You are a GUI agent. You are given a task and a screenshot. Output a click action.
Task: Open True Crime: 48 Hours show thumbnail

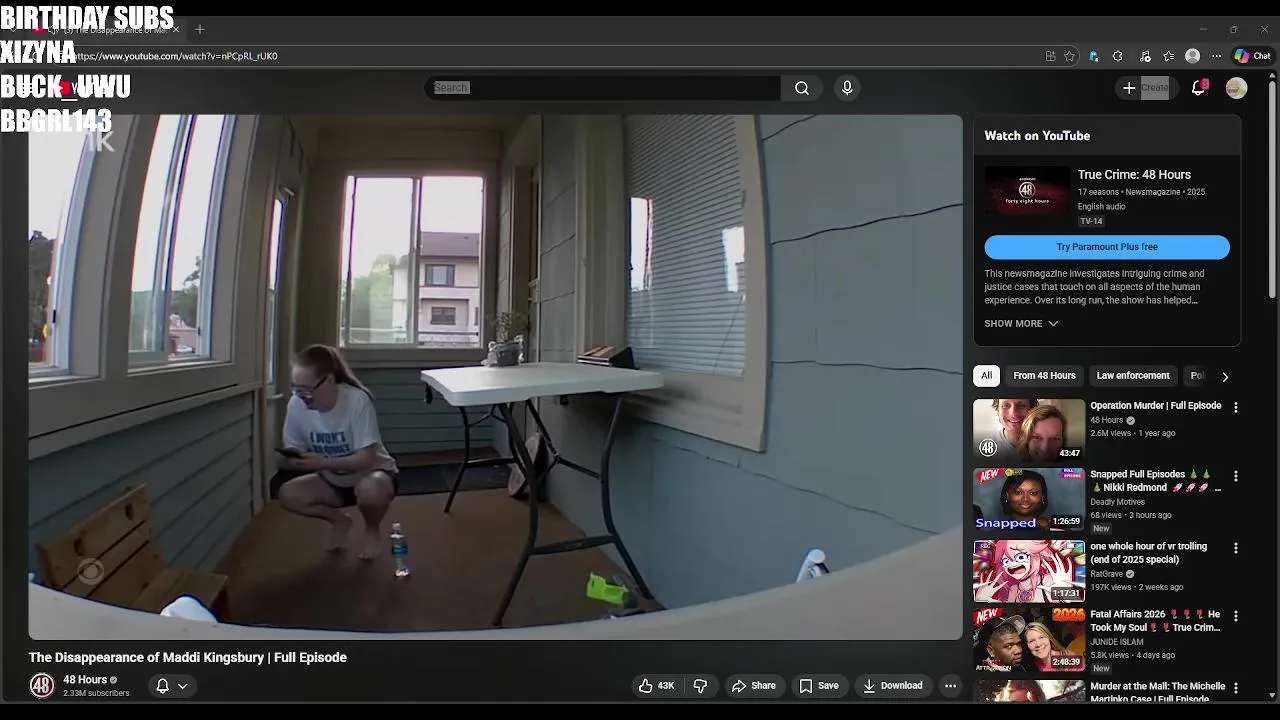[x=1026, y=190]
